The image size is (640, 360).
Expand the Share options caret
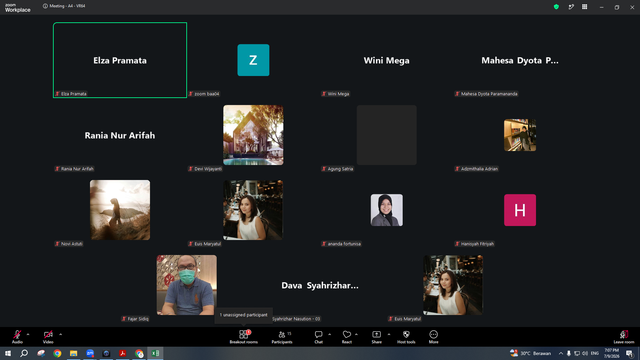389,334
